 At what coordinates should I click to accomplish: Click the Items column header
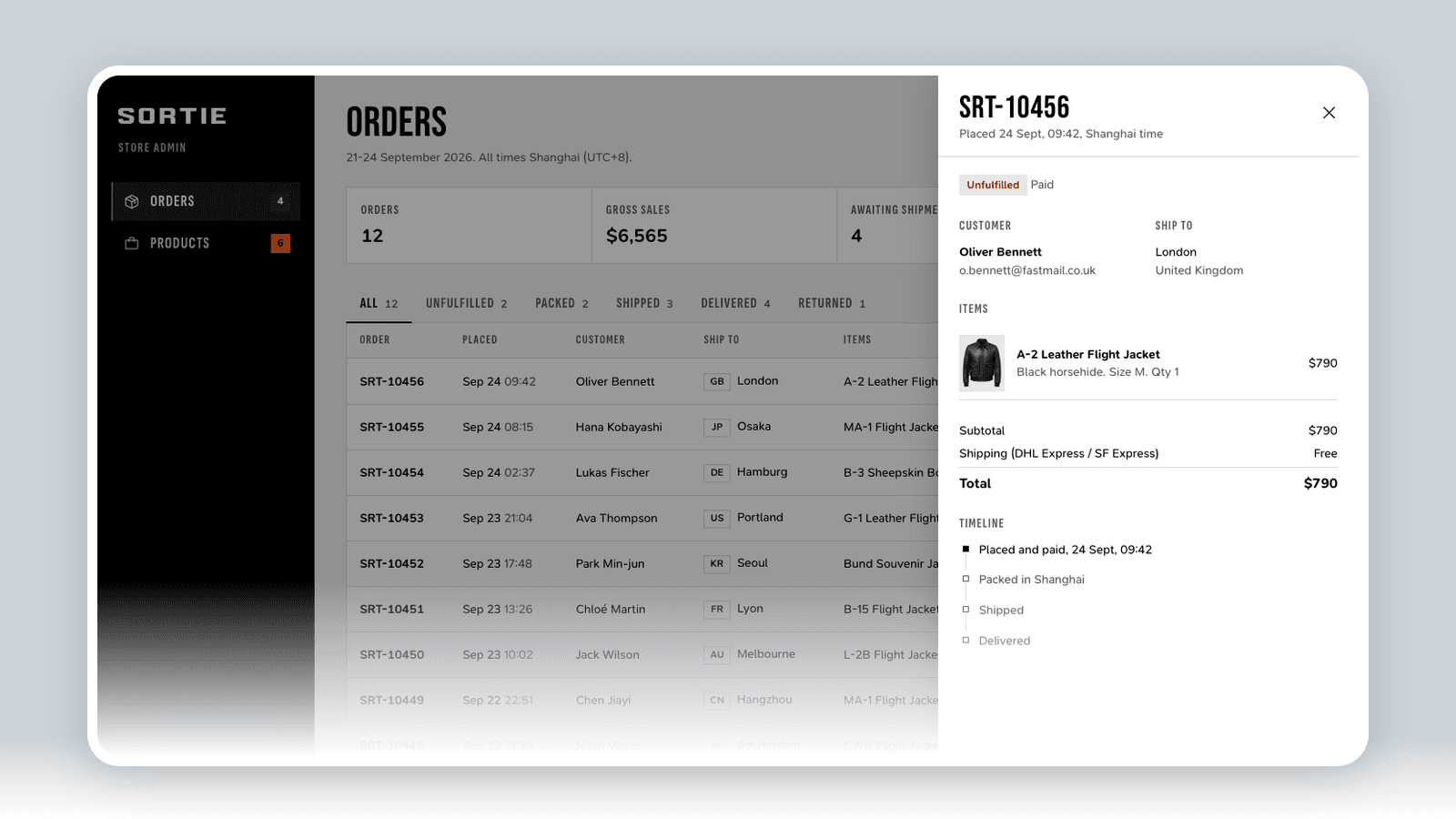(x=857, y=339)
